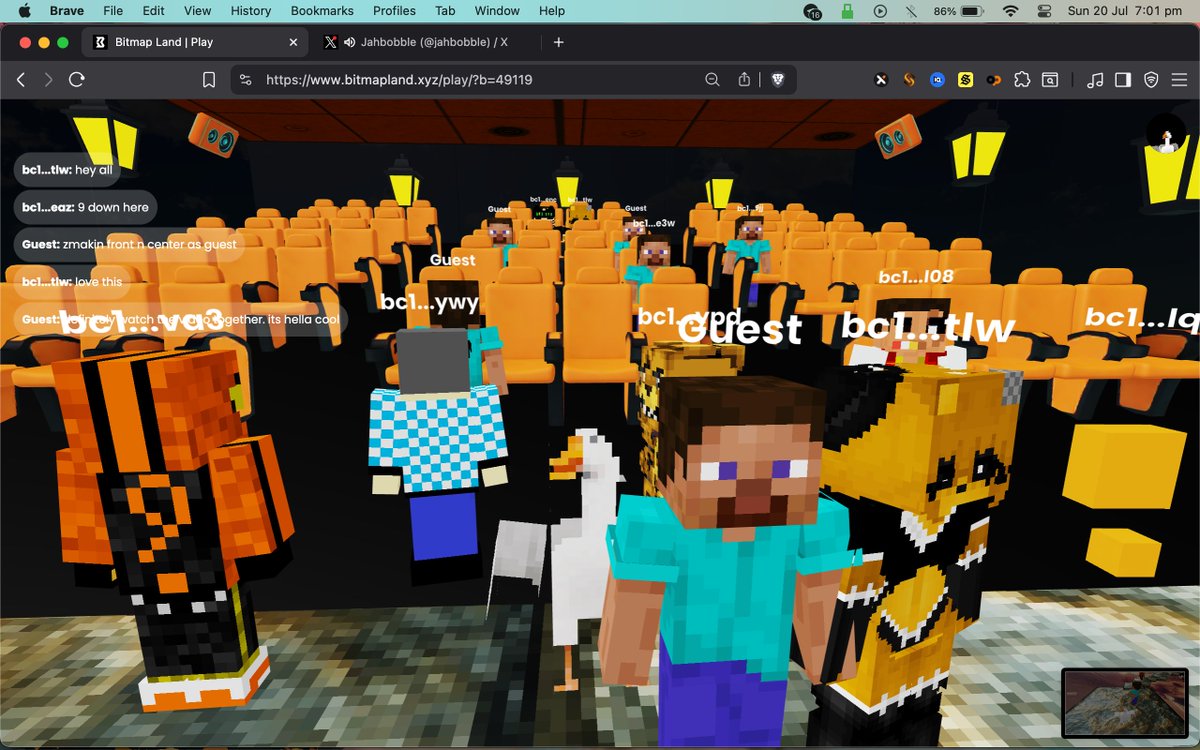The height and width of the screenshot is (750, 1200).
Task: Open the Tab menu
Action: 444,11
